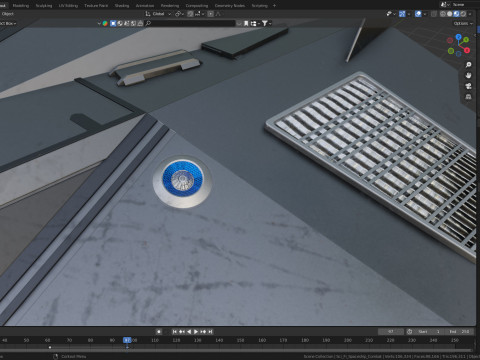The image size is (480, 360).
Task: Jump to the start frame
Action: coord(174,331)
